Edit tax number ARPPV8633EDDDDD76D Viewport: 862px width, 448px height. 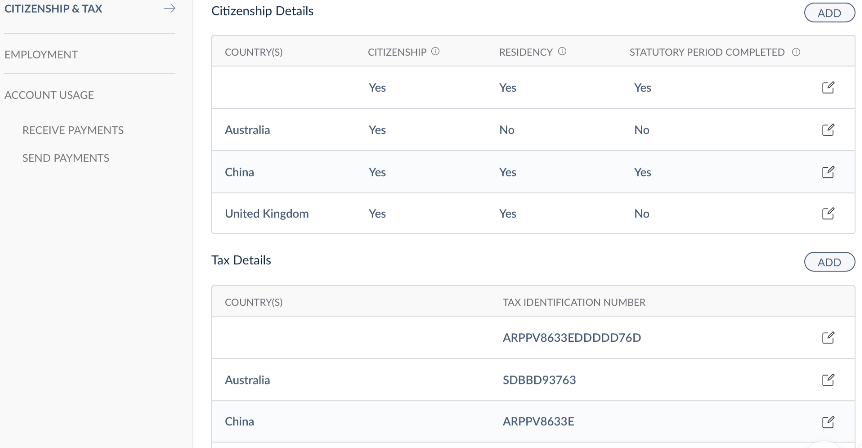(x=828, y=338)
